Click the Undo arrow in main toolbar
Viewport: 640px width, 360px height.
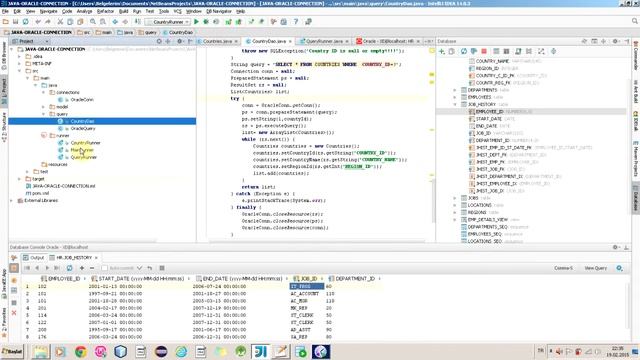(x=38, y=22)
